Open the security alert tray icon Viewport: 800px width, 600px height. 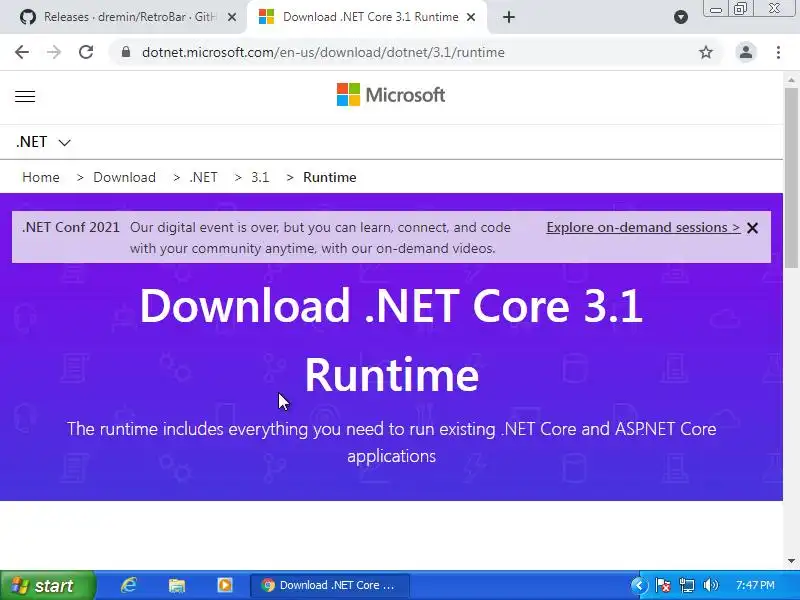(x=663, y=585)
